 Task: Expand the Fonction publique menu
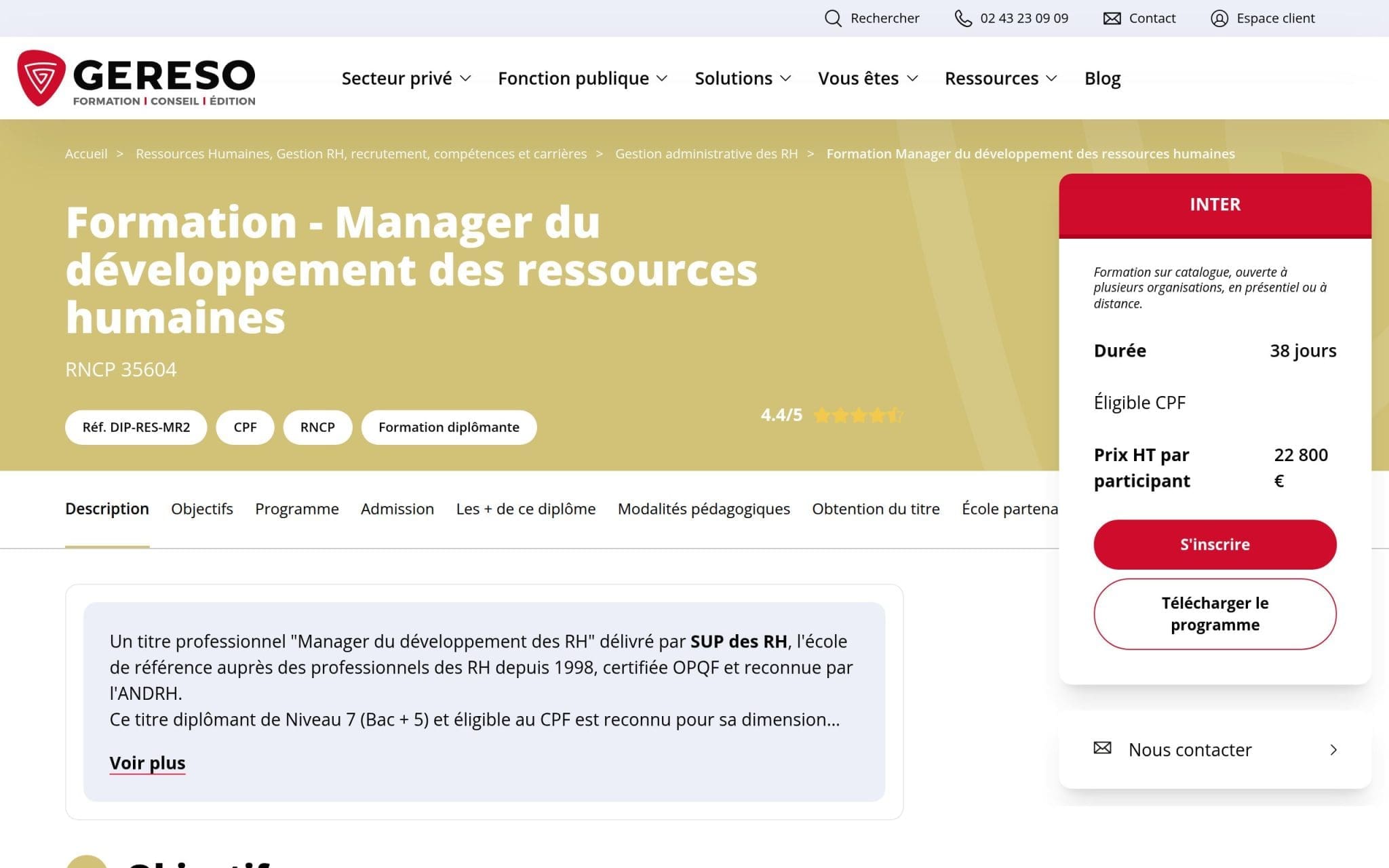(x=583, y=78)
